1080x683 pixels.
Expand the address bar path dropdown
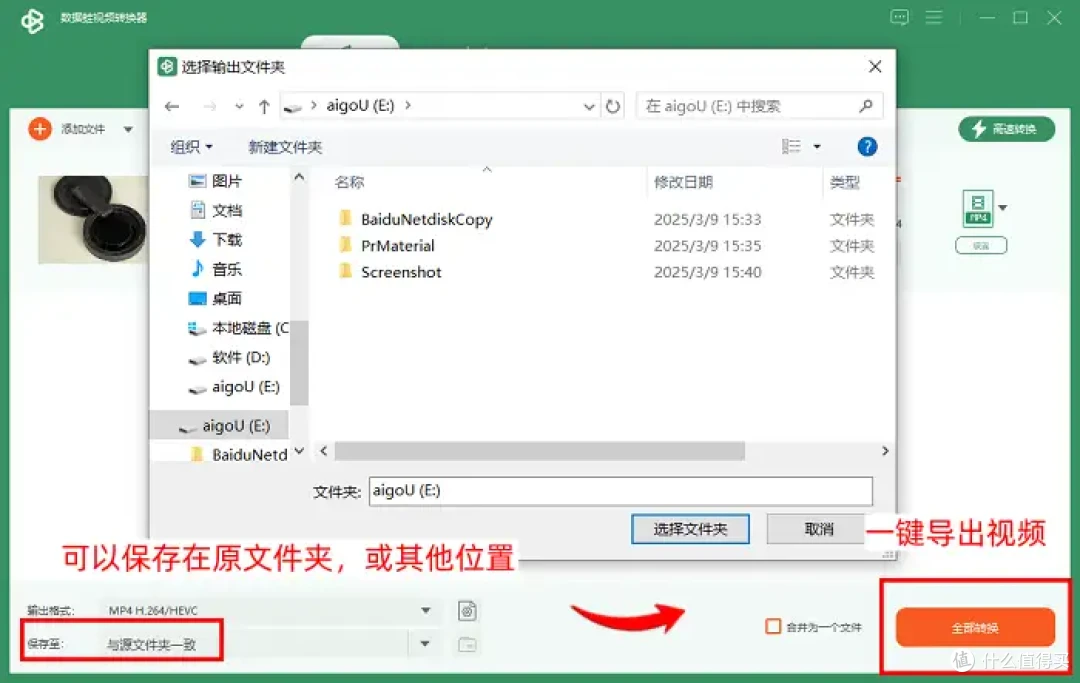589,106
